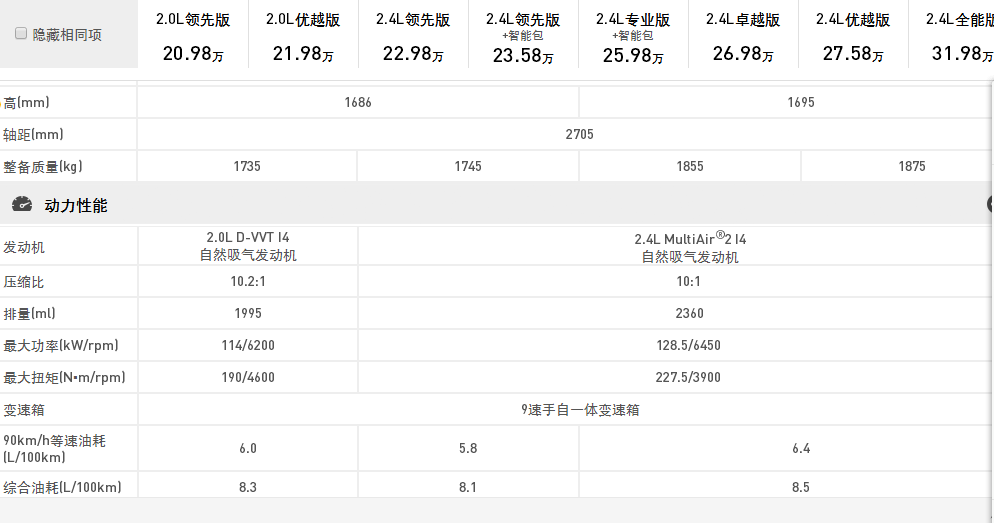The width and height of the screenshot is (994, 523).
Task: Collapse the 动力性能 section via right-edge arrow
Action: [990, 205]
